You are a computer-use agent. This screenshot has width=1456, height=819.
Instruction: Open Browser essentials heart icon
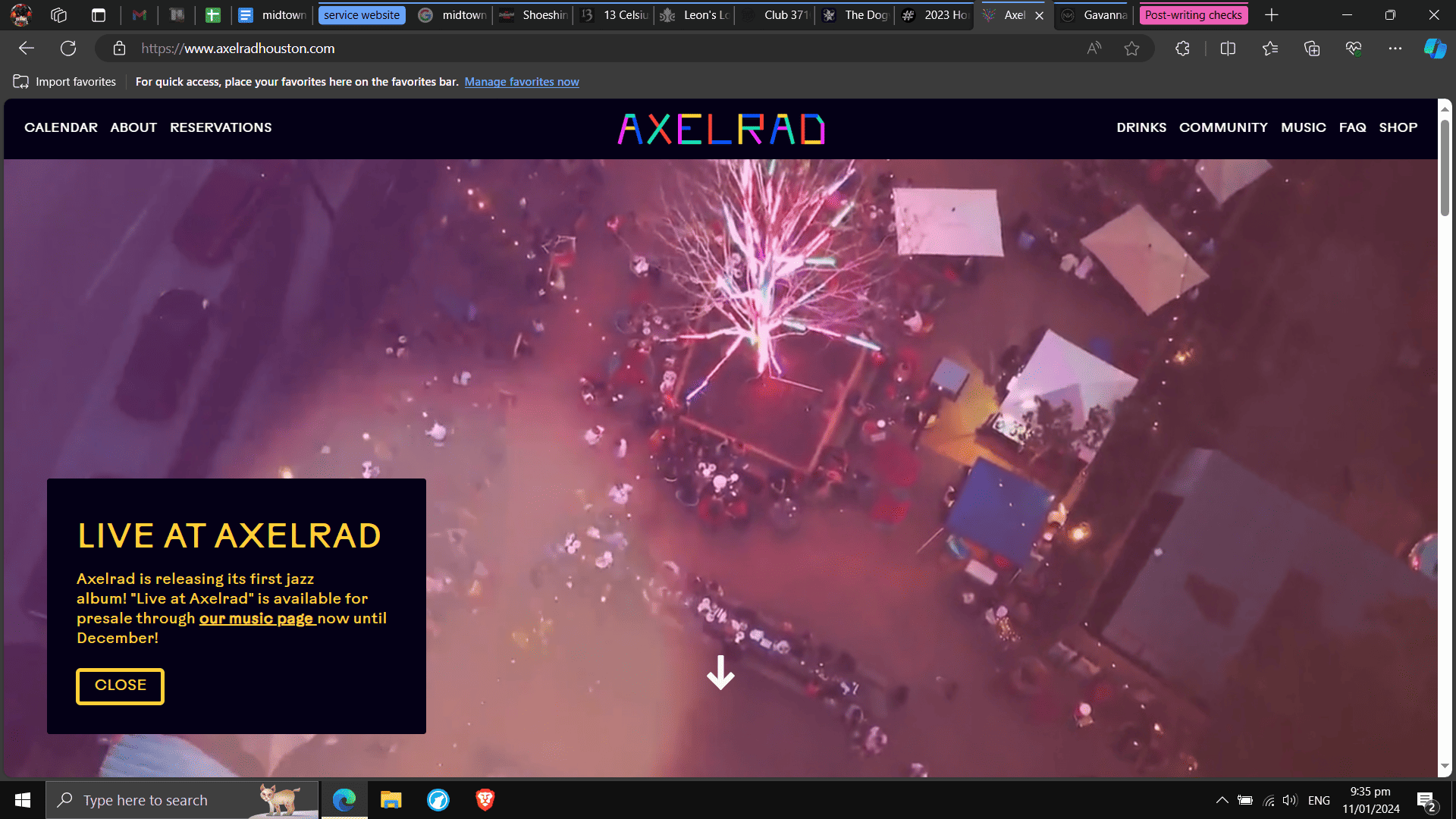pyautogui.click(x=1354, y=49)
